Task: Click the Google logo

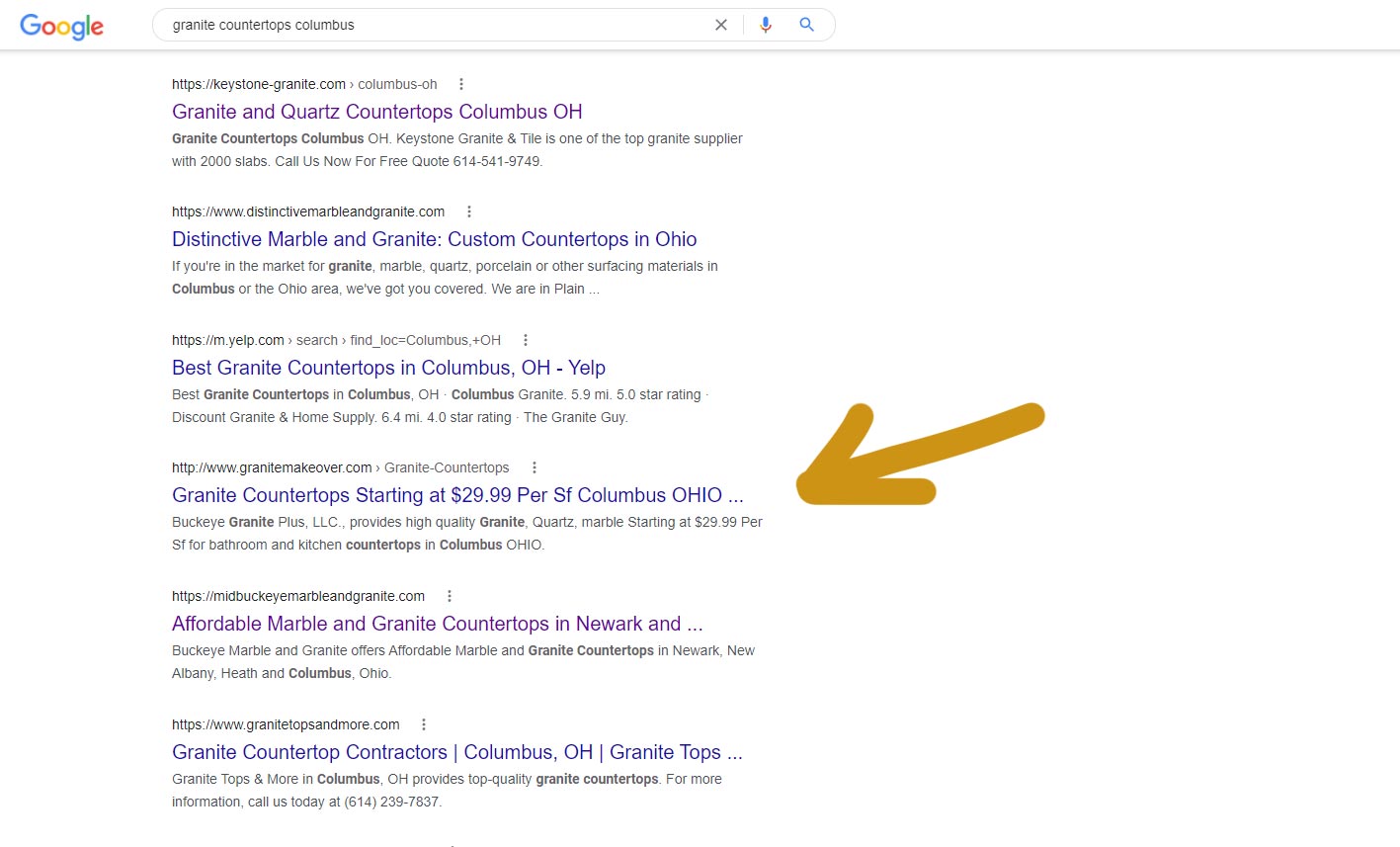Action: (61, 26)
